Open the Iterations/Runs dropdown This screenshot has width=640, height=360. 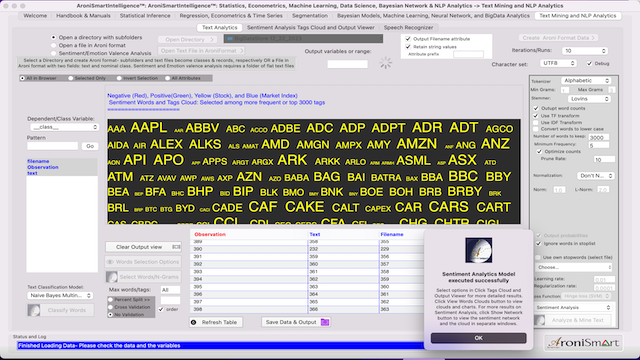coord(584,51)
